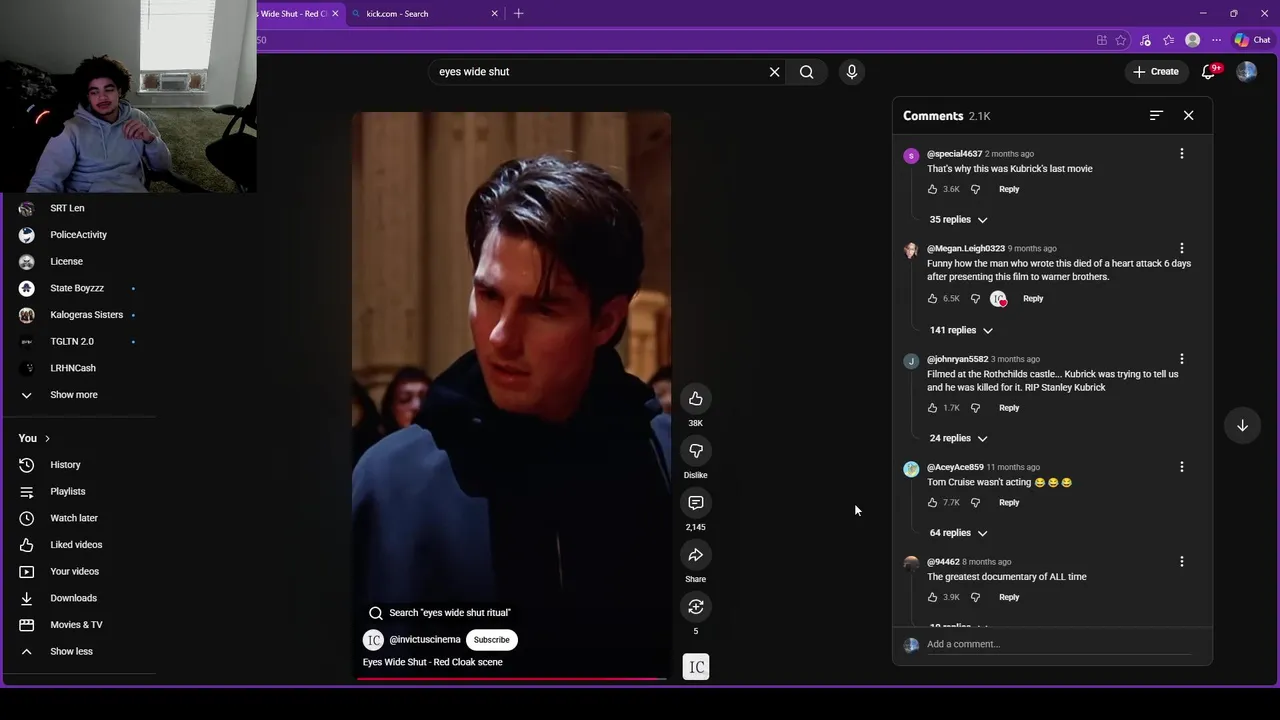This screenshot has height=720, width=1280.
Task: Reply to @AceyAce859's comment
Action: [x=1009, y=503]
